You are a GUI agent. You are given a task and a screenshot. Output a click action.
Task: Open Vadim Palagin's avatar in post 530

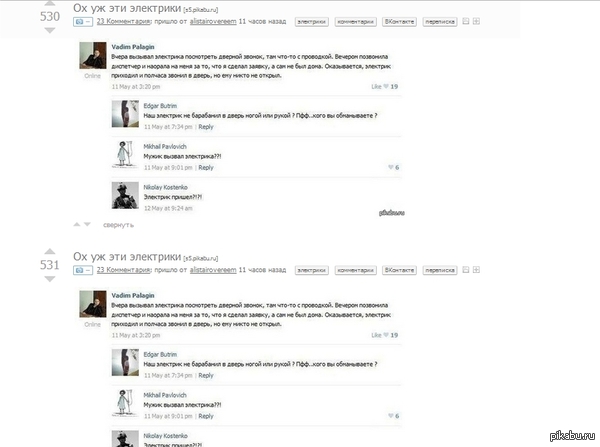[93, 55]
